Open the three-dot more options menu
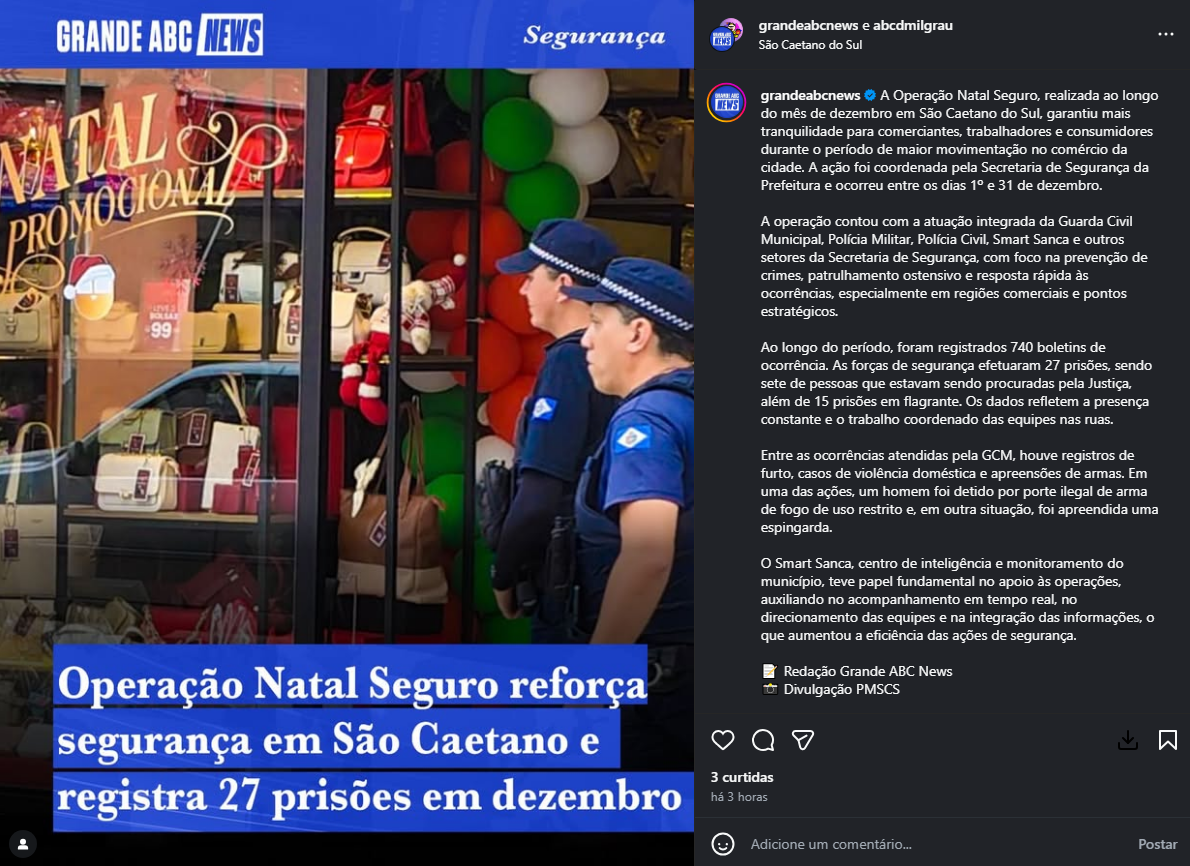This screenshot has width=1190, height=866. pyautogui.click(x=1166, y=34)
